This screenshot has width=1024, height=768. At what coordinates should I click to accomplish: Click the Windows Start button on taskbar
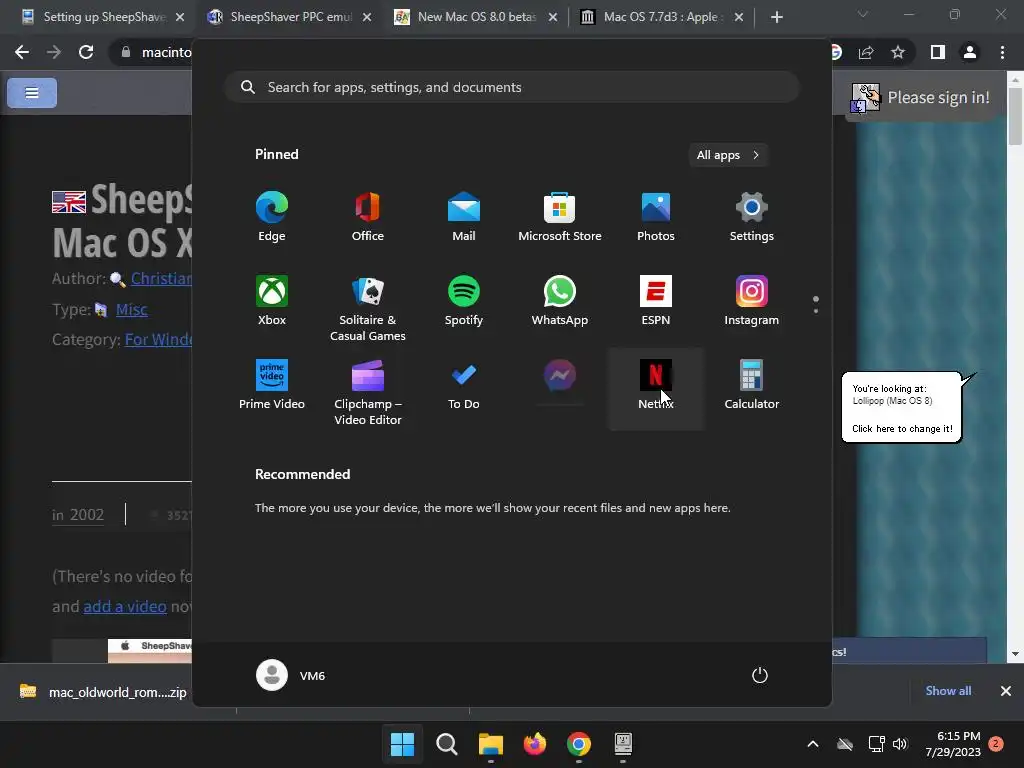[x=402, y=744]
